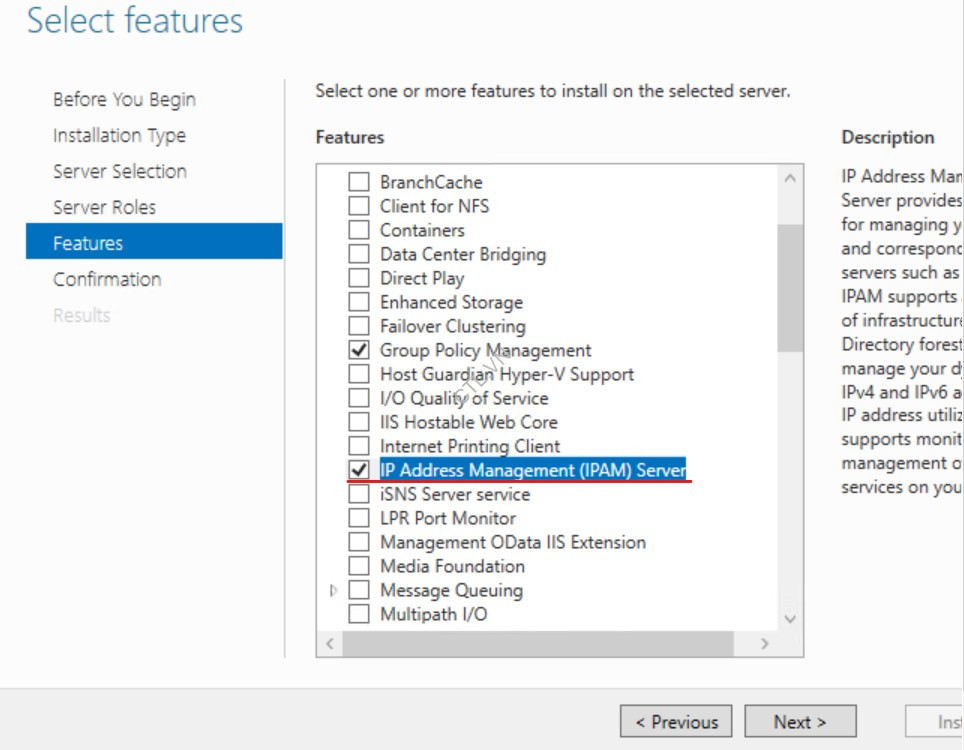Click the Next button
Viewport: 964px width, 750px height.
(x=800, y=722)
